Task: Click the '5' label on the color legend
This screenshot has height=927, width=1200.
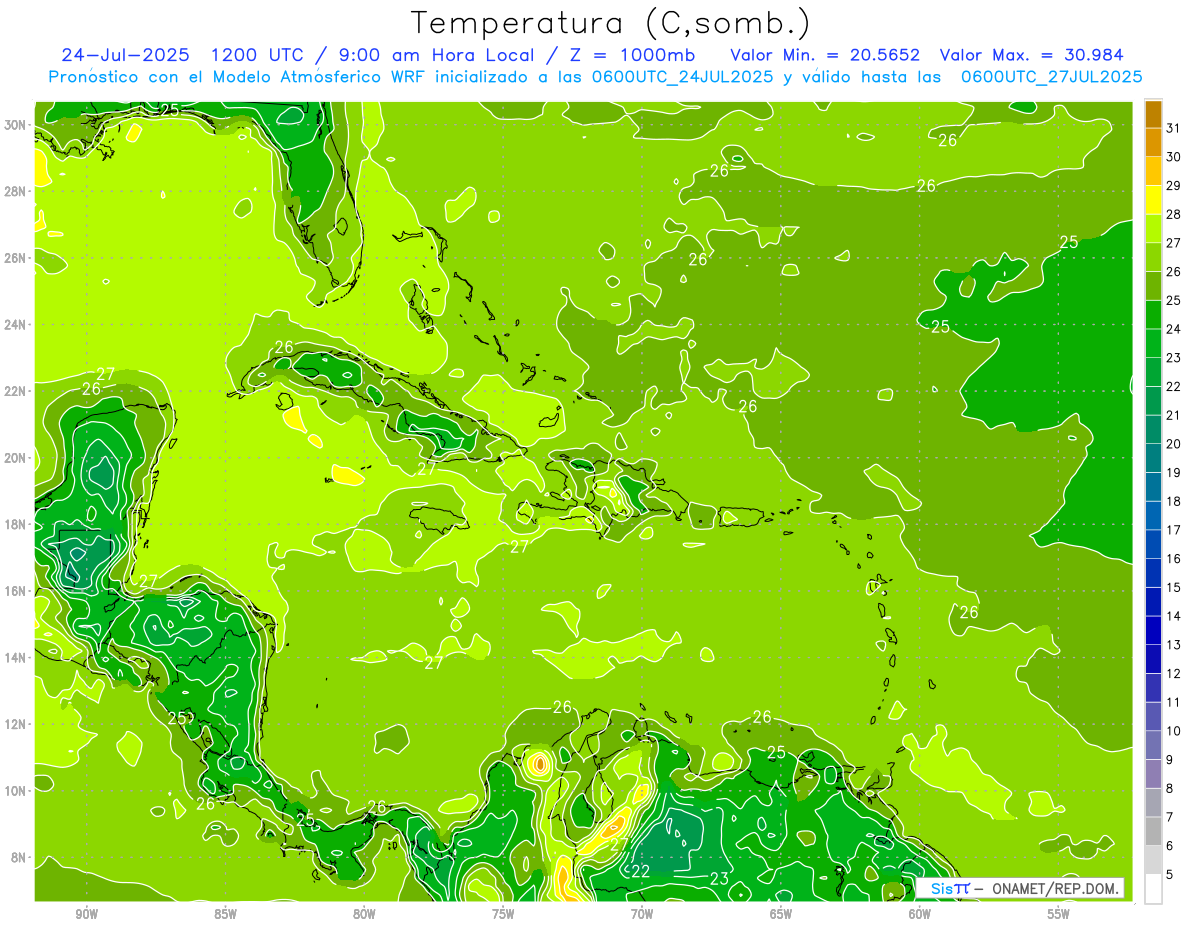Action: [1170, 874]
